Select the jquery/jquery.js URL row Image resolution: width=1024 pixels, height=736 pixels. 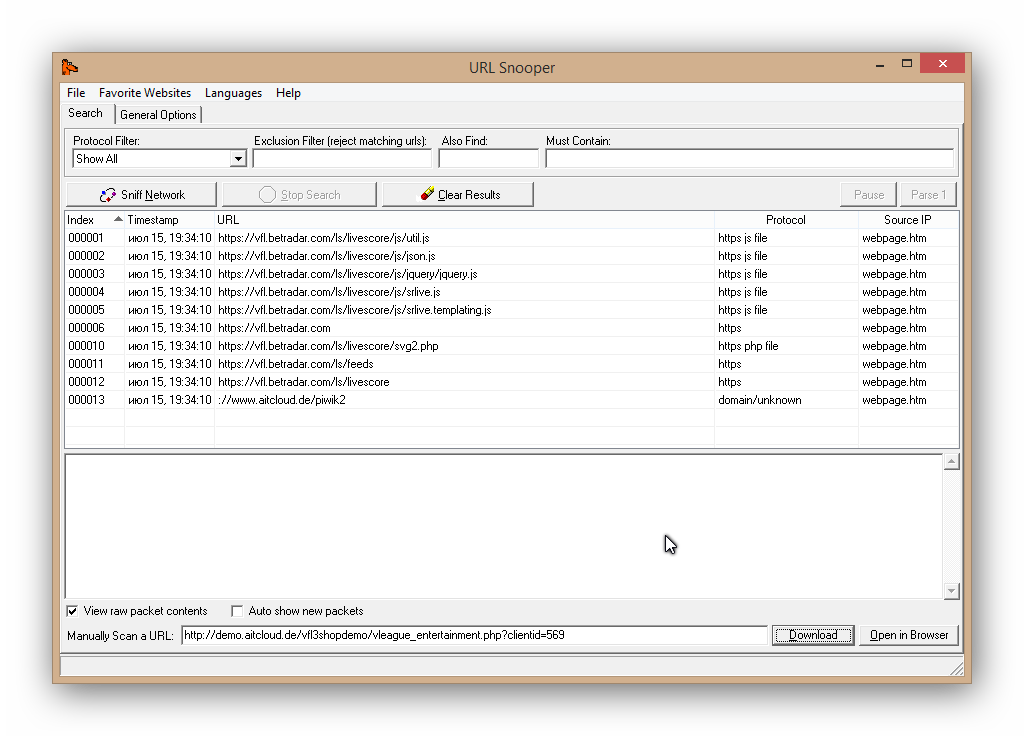point(512,274)
